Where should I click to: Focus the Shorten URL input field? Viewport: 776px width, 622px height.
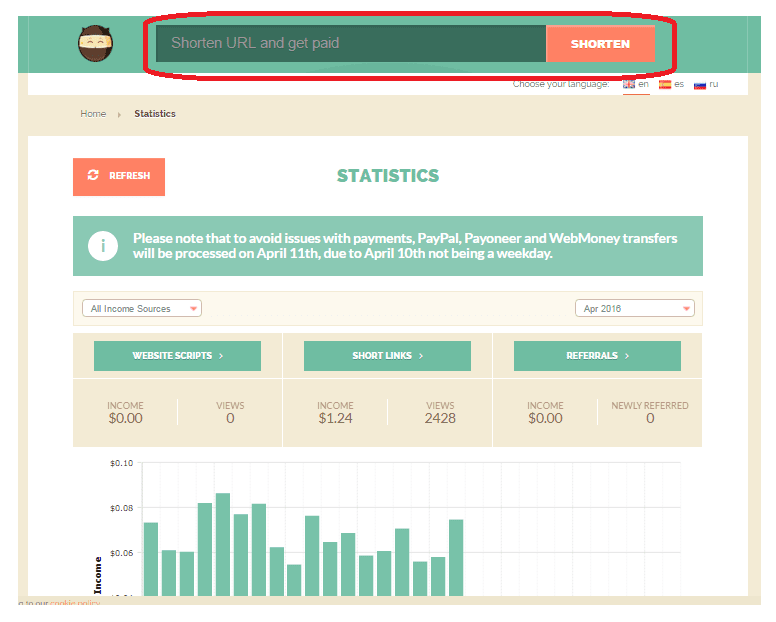tap(351, 44)
